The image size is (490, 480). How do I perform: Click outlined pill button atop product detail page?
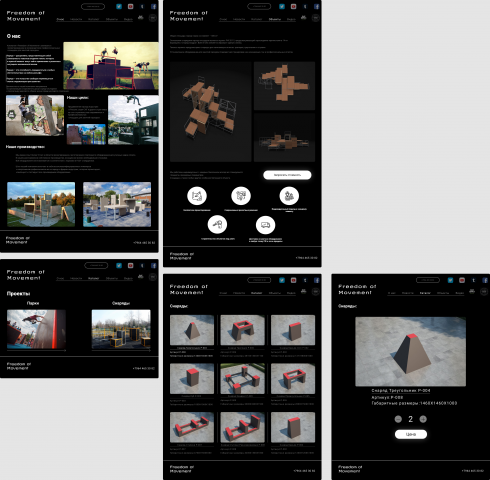coord(428,280)
